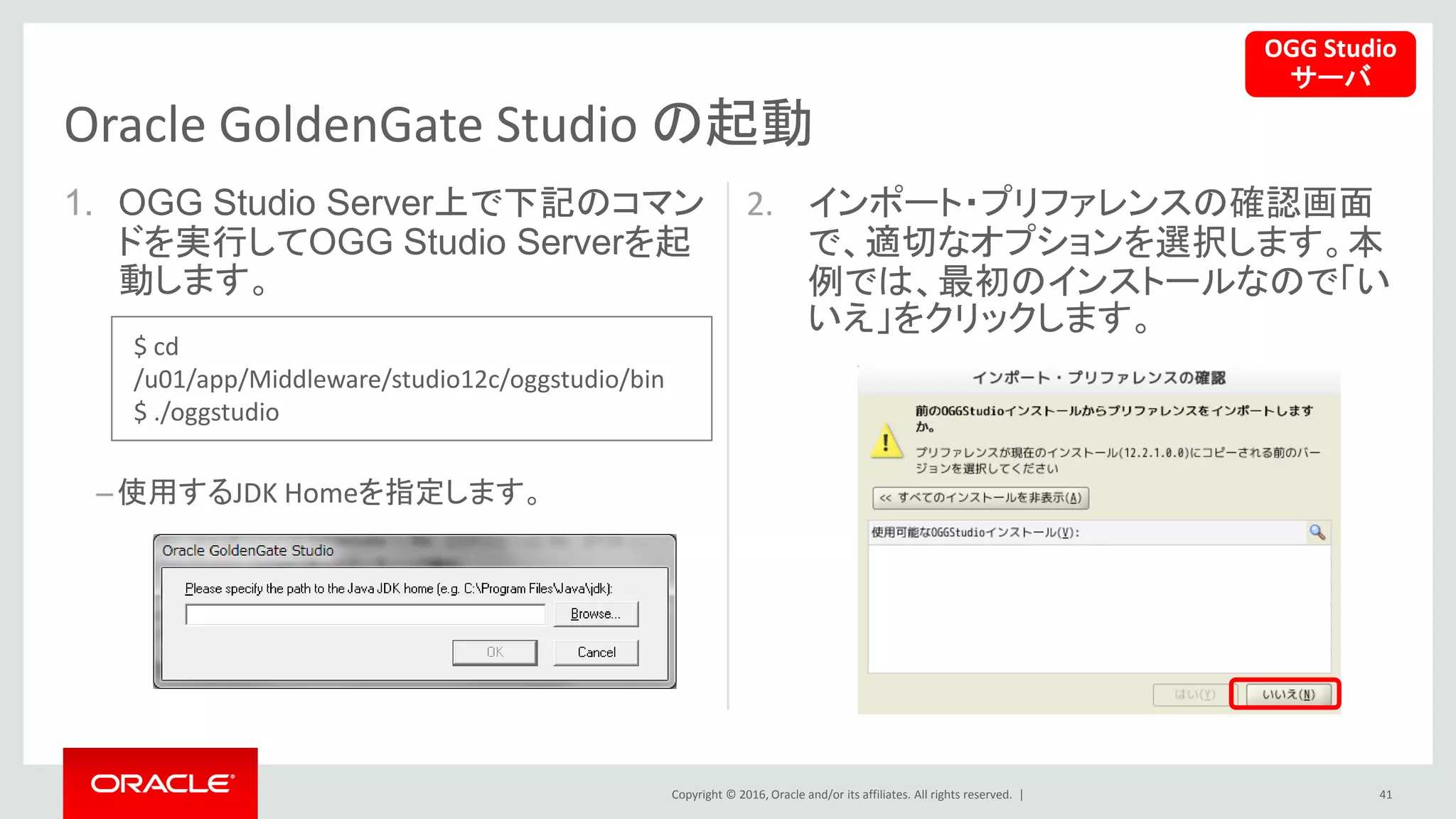The width and height of the screenshot is (1456, 819).
Task: Click the page number 41
Action: click(x=1386, y=795)
